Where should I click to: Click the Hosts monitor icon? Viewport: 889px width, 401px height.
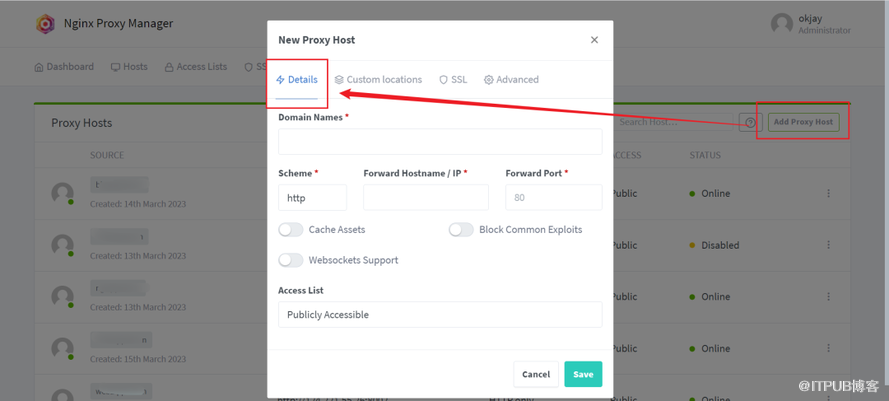pyautogui.click(x=116, y=67)
